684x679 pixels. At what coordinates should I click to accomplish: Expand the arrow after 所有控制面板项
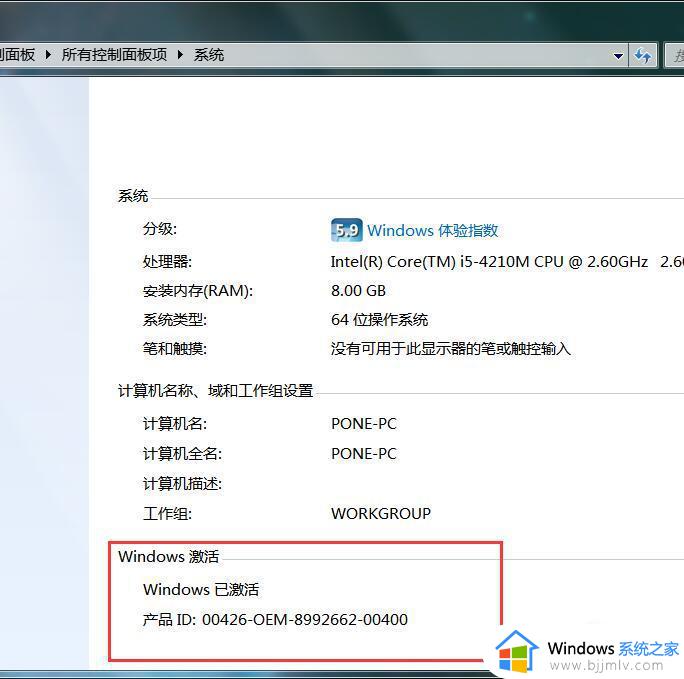[x=180, y=55]
